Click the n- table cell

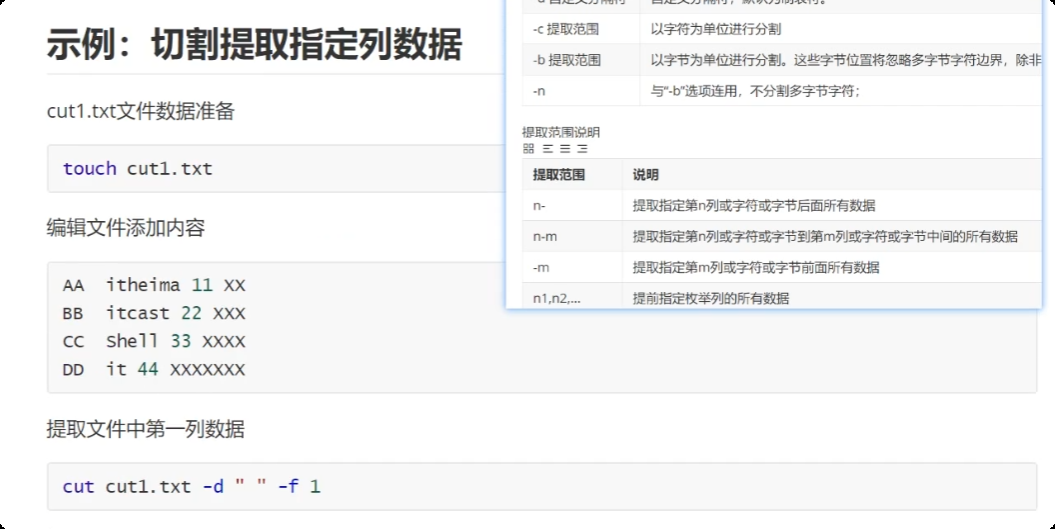(x=573, y=205)
